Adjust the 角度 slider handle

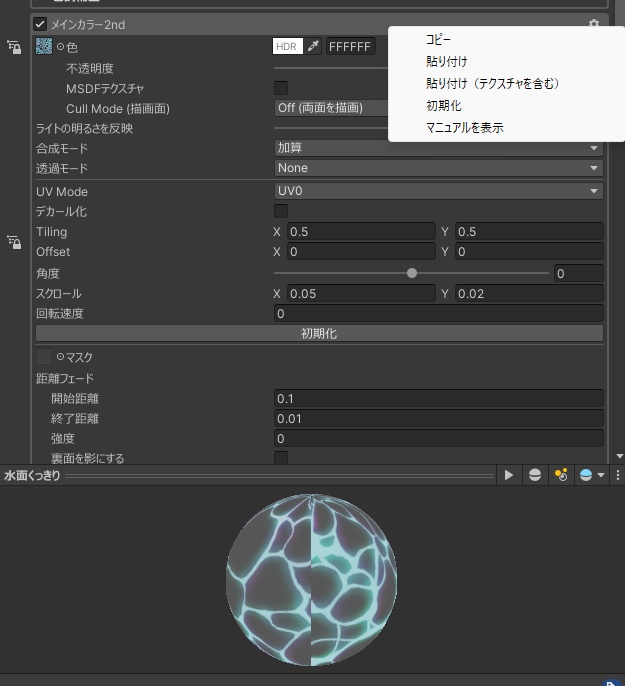(x=412, y=273)
